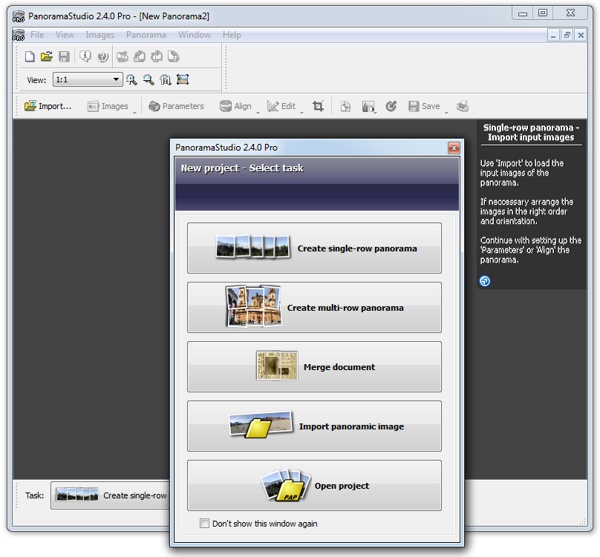
Task: Click the Import panoramic image button
Action: (314, 426)
